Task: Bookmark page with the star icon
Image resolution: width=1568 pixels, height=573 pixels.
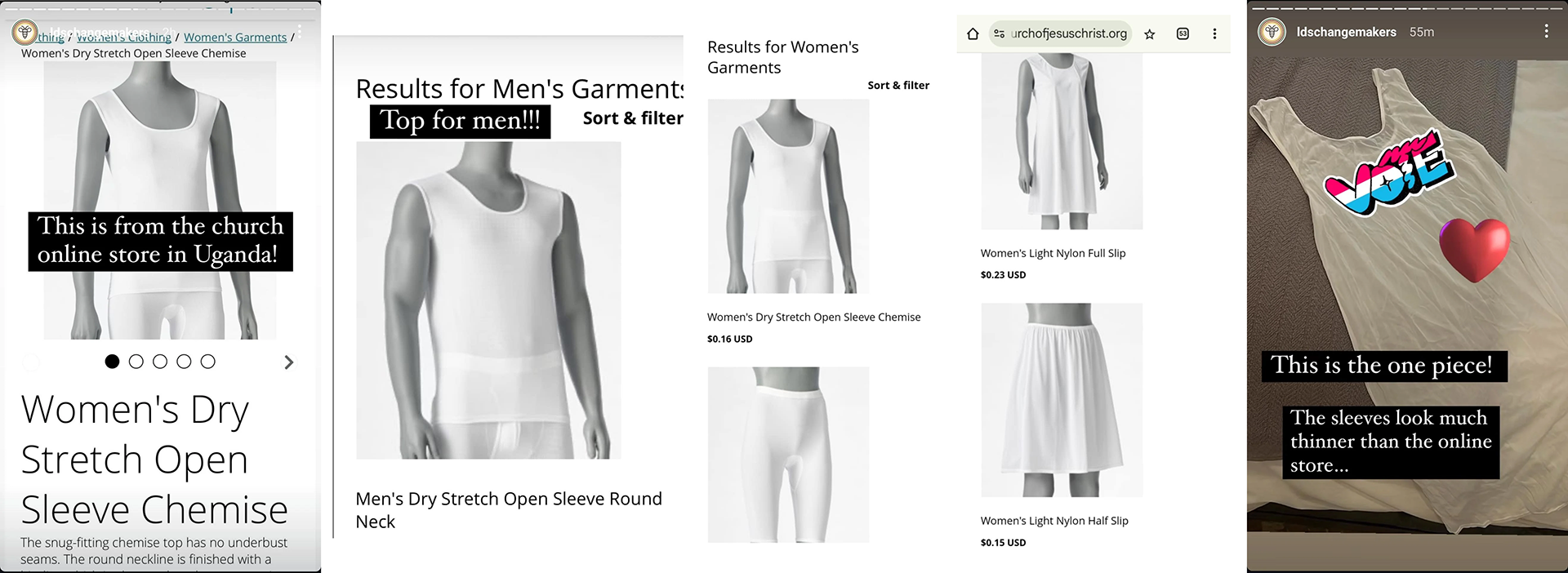Action: coord(1150,33)
